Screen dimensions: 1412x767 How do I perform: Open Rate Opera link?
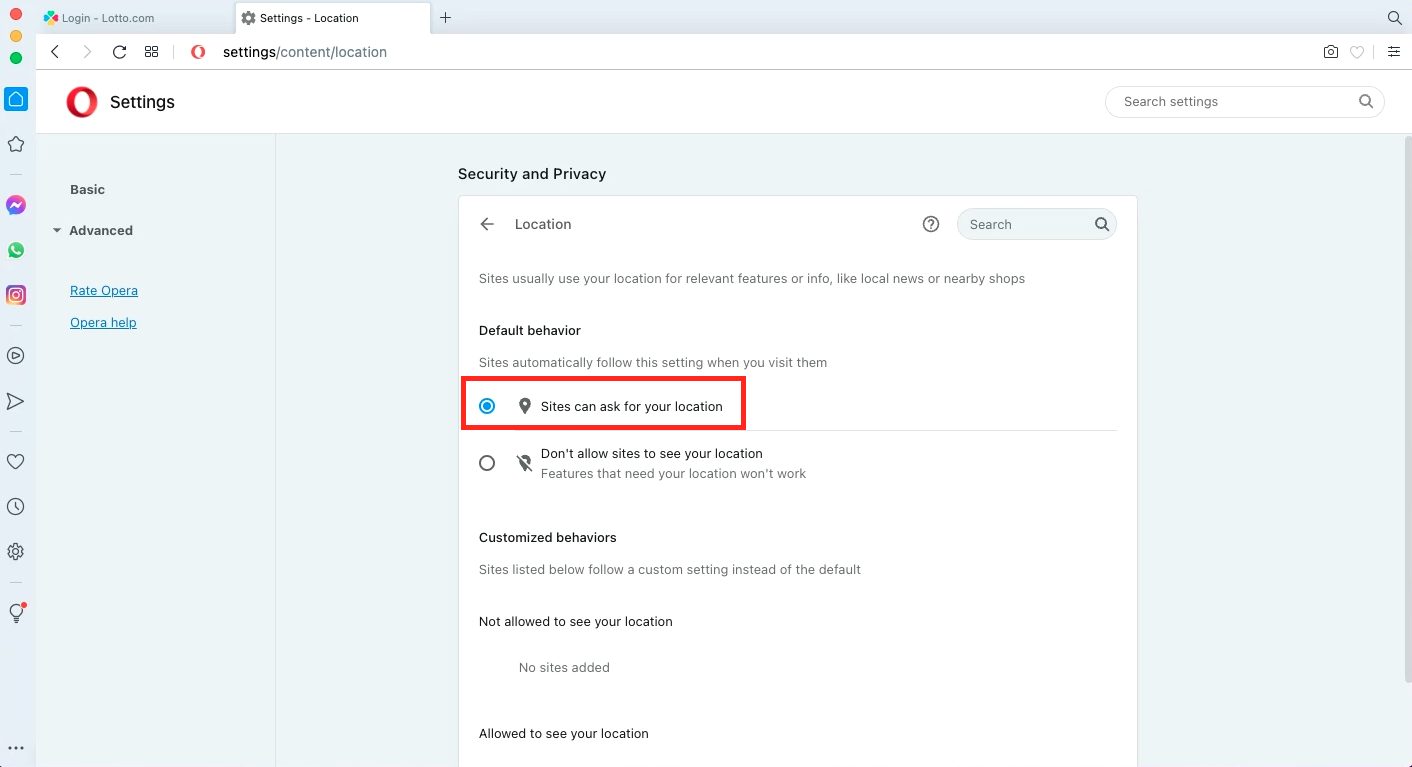[104, 291]
